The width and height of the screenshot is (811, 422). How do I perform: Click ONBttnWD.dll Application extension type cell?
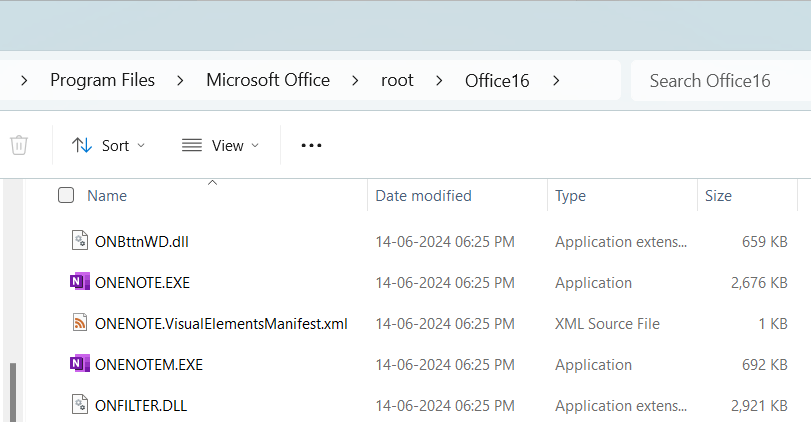coord(621,242)
